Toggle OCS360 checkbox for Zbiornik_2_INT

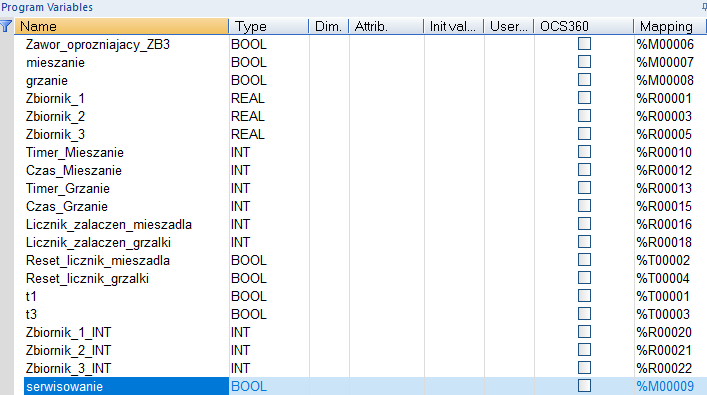584,350
